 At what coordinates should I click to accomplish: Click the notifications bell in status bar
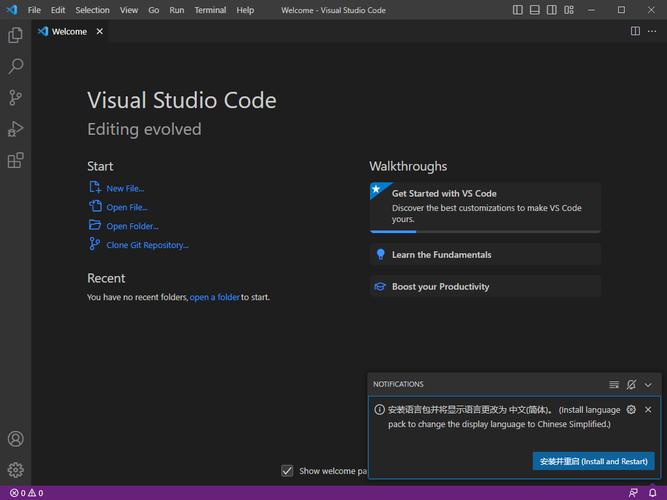coord(652,493)
